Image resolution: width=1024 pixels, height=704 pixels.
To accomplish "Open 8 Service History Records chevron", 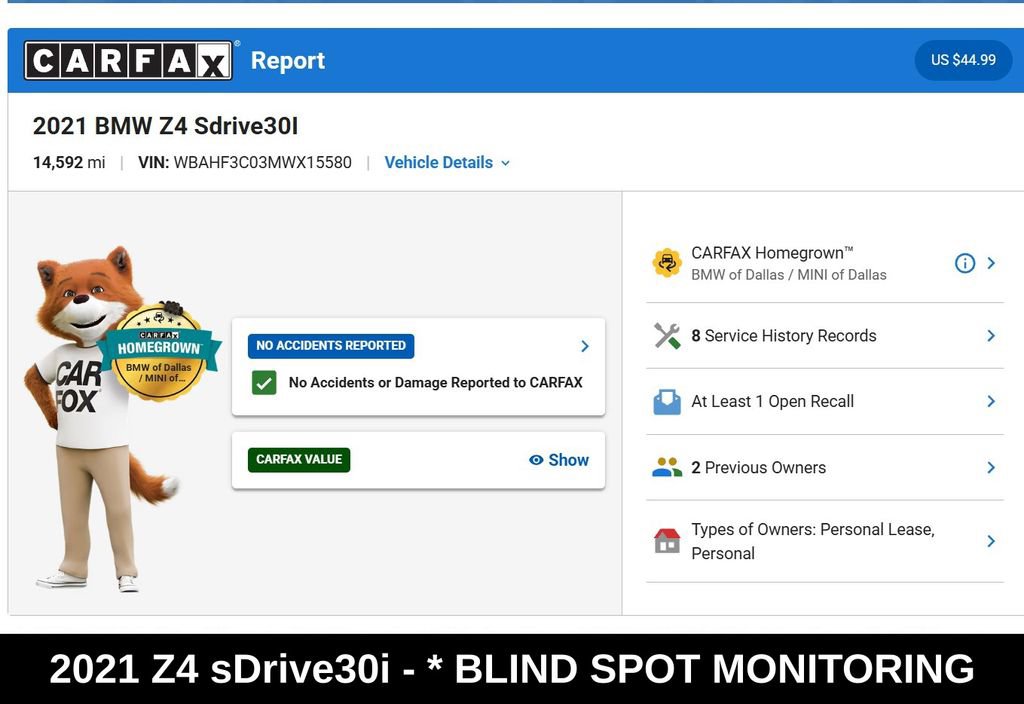I will click(x=991, y=336).
